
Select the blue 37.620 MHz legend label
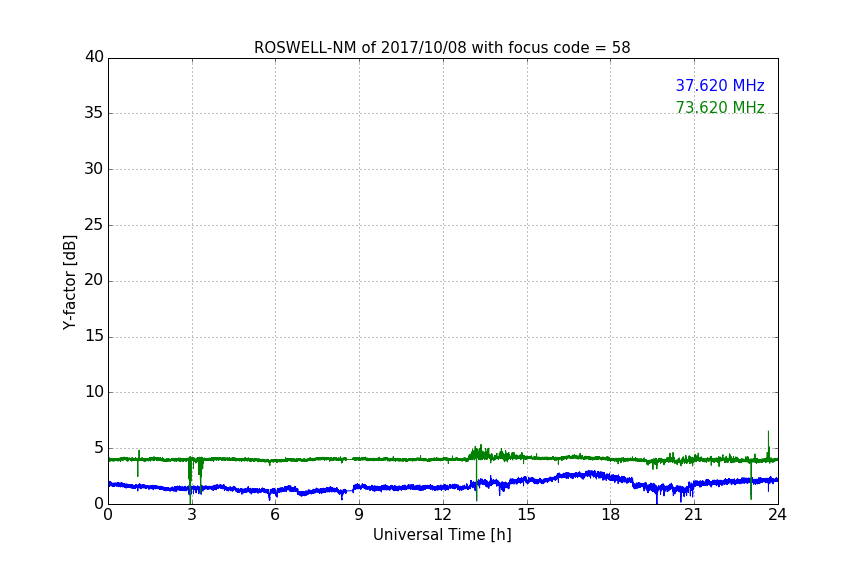tap(720, 85)
